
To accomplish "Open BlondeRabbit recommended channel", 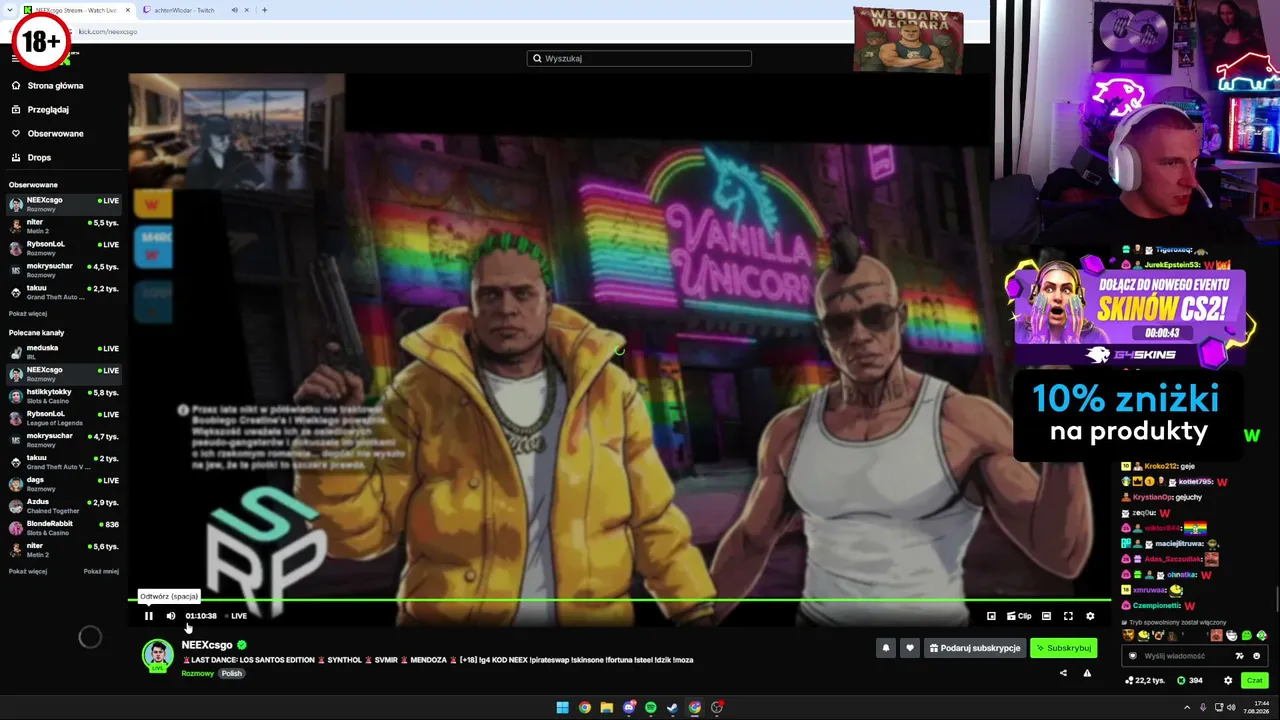I will (x=64, y=528).
